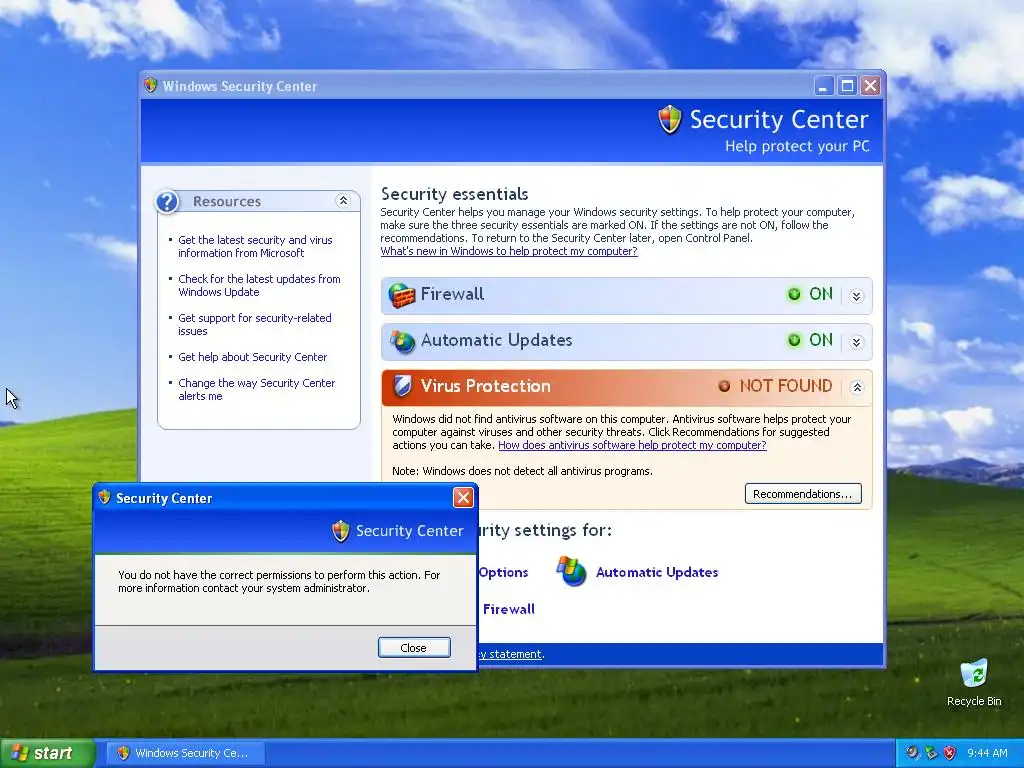Open the Recycle Bin desktop icon
The width and height of the screenshot is (1024, 768).
[974, 682]
